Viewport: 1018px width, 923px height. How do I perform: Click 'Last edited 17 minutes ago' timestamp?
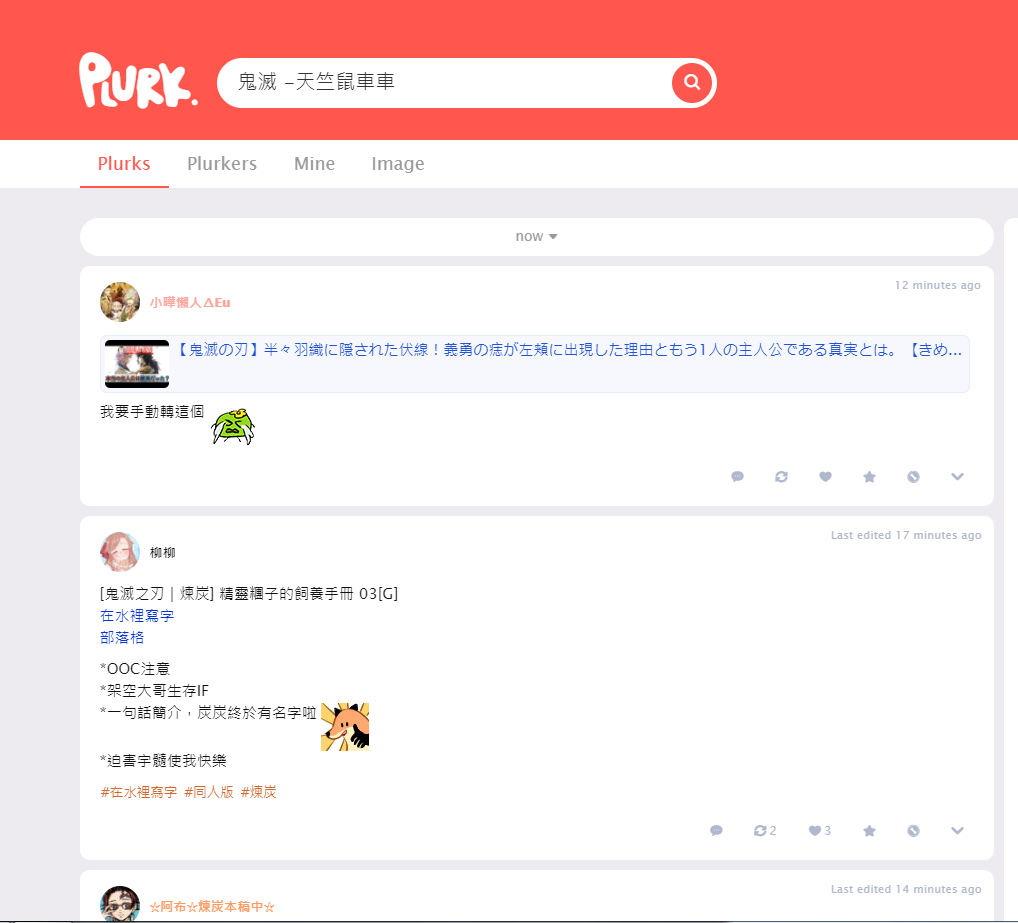point(906,535)
